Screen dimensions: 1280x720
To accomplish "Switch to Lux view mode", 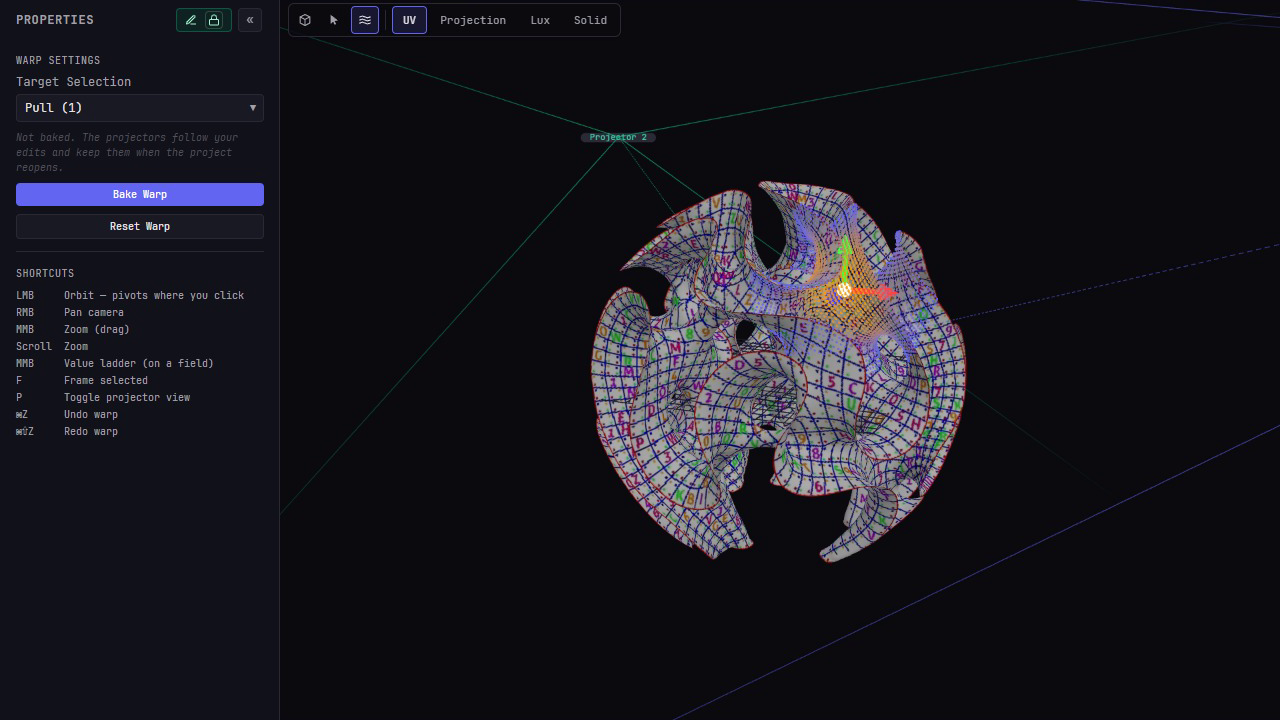I will 540,20.
